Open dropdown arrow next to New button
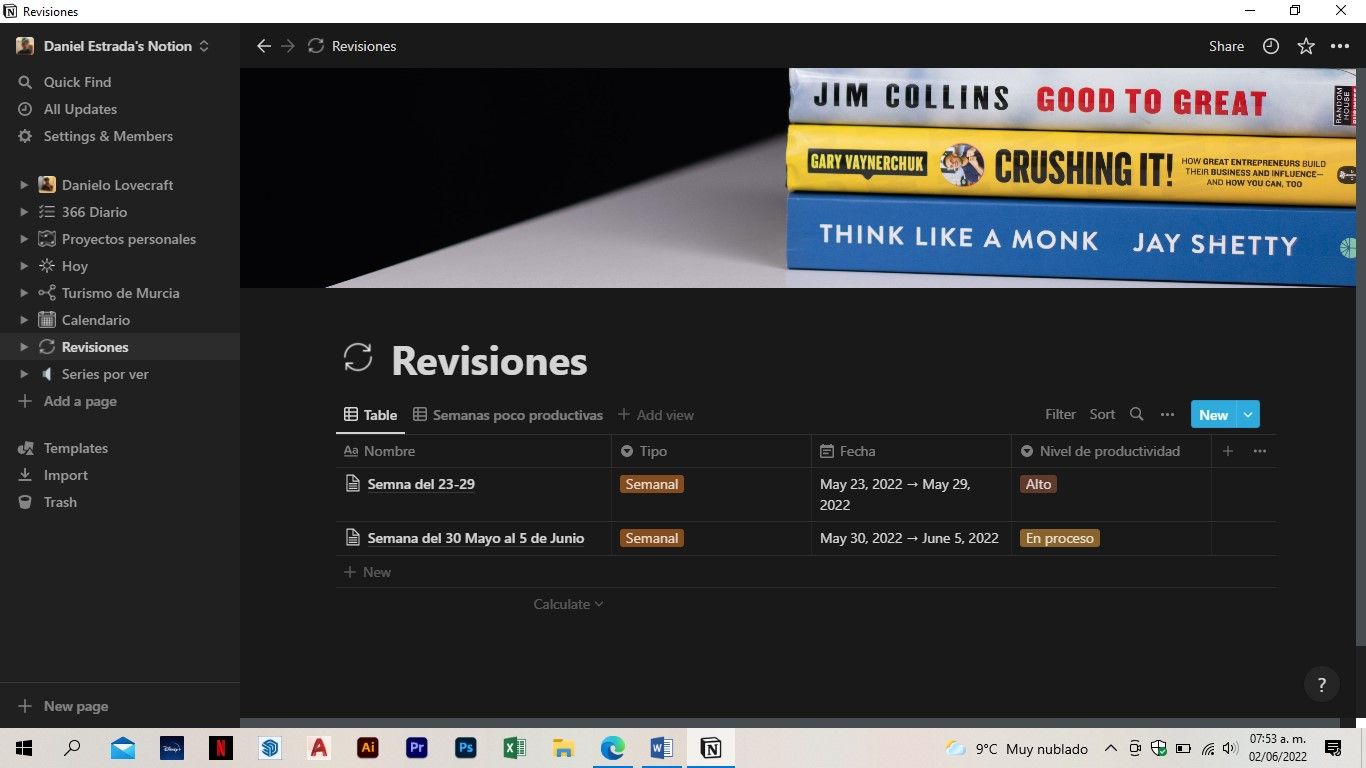 click(x=1248, y=414)
